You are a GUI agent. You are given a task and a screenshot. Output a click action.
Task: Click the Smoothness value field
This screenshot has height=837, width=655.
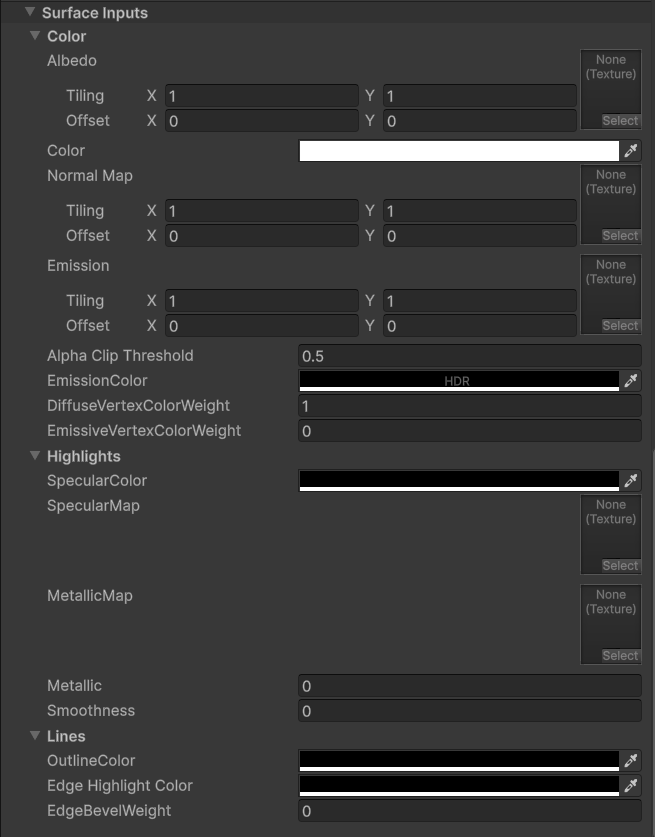(470, 711)
